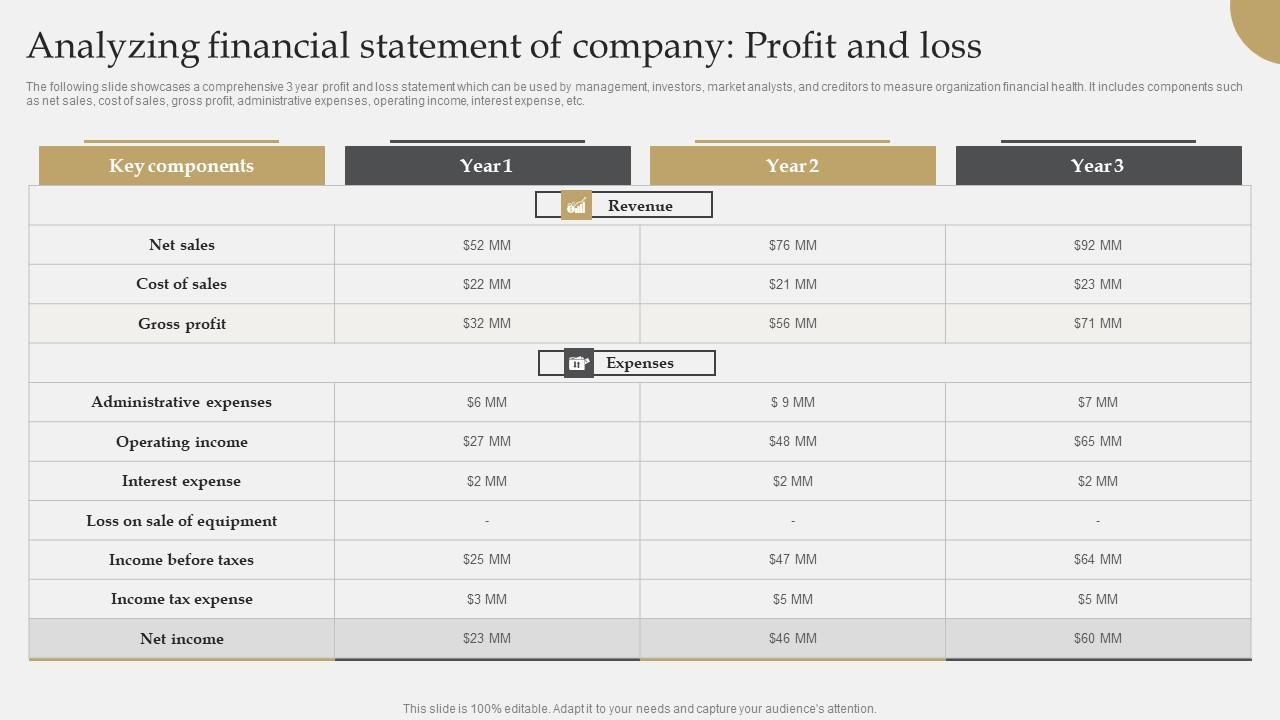Select the Year 2 Gross profit value $56 MM
Image resolution: width=1280 pixels, height=720 pixels.
click(x=793, y=324)
